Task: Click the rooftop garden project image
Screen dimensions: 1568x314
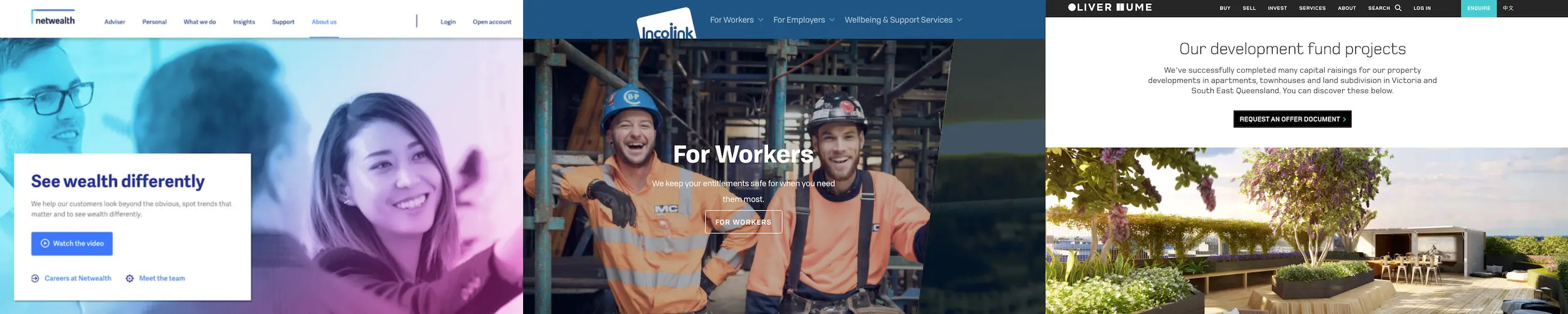Action: tap(1306, 231)
